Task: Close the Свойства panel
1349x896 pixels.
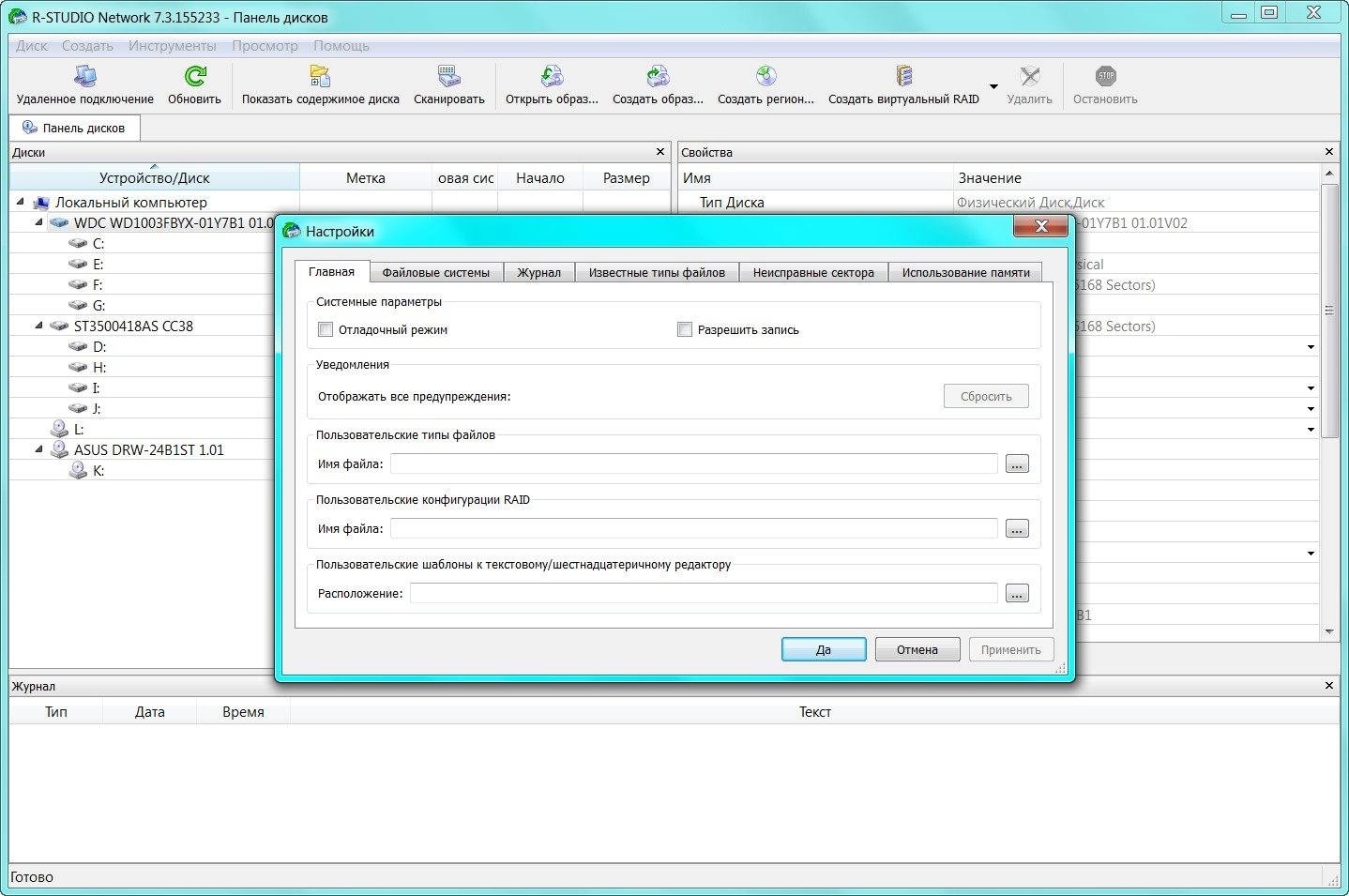Action: (x=1329, y=152)
